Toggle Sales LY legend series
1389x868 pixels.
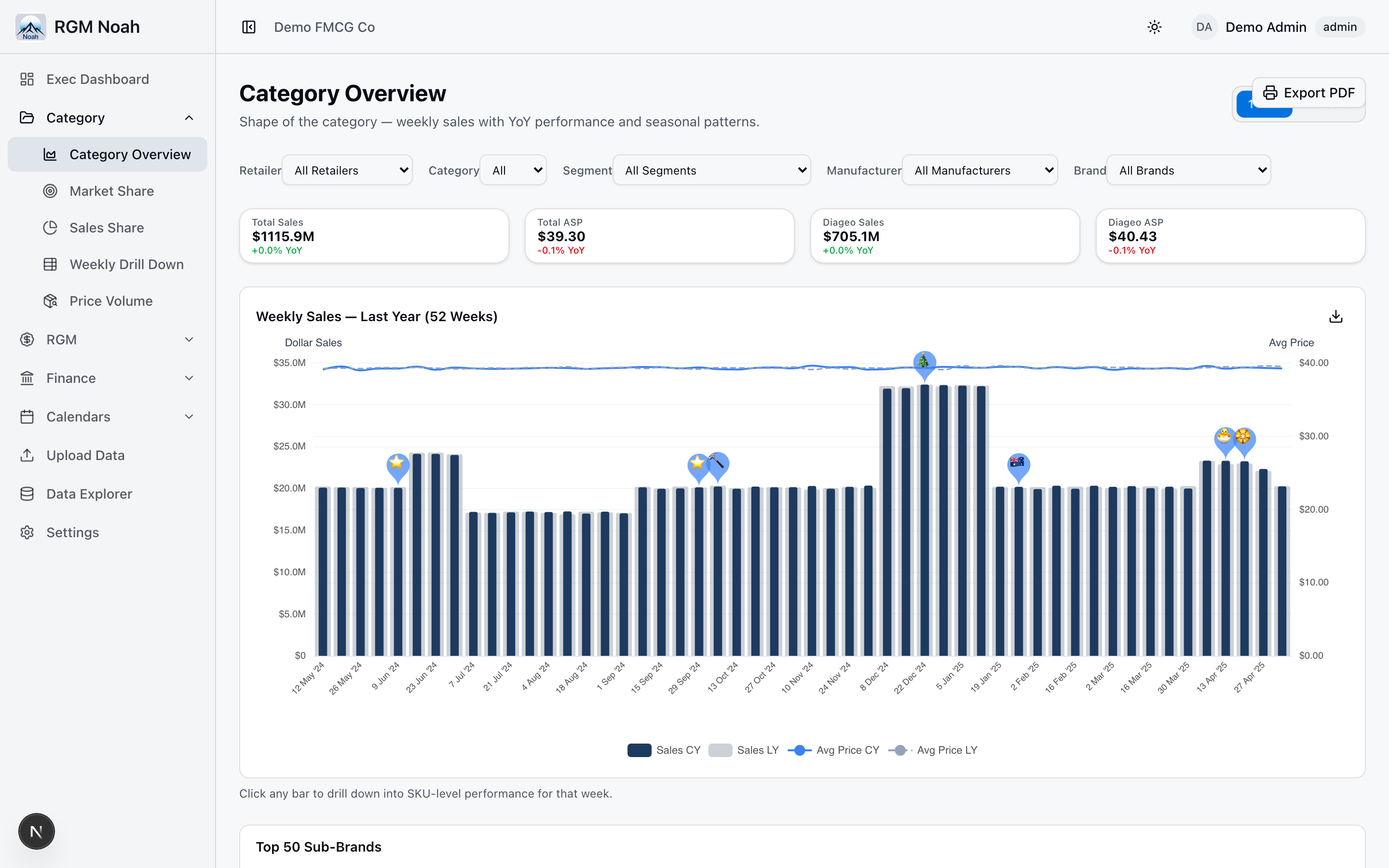744,750
